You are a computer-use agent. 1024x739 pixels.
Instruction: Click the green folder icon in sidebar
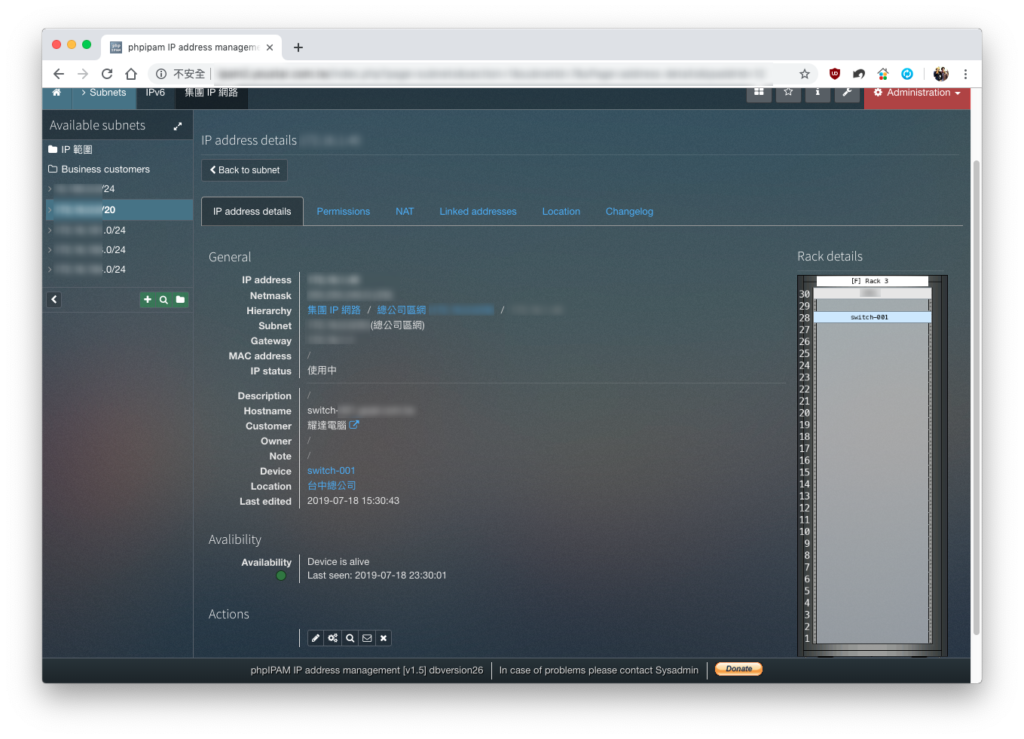pyautogui.click(x=180, y=300)
